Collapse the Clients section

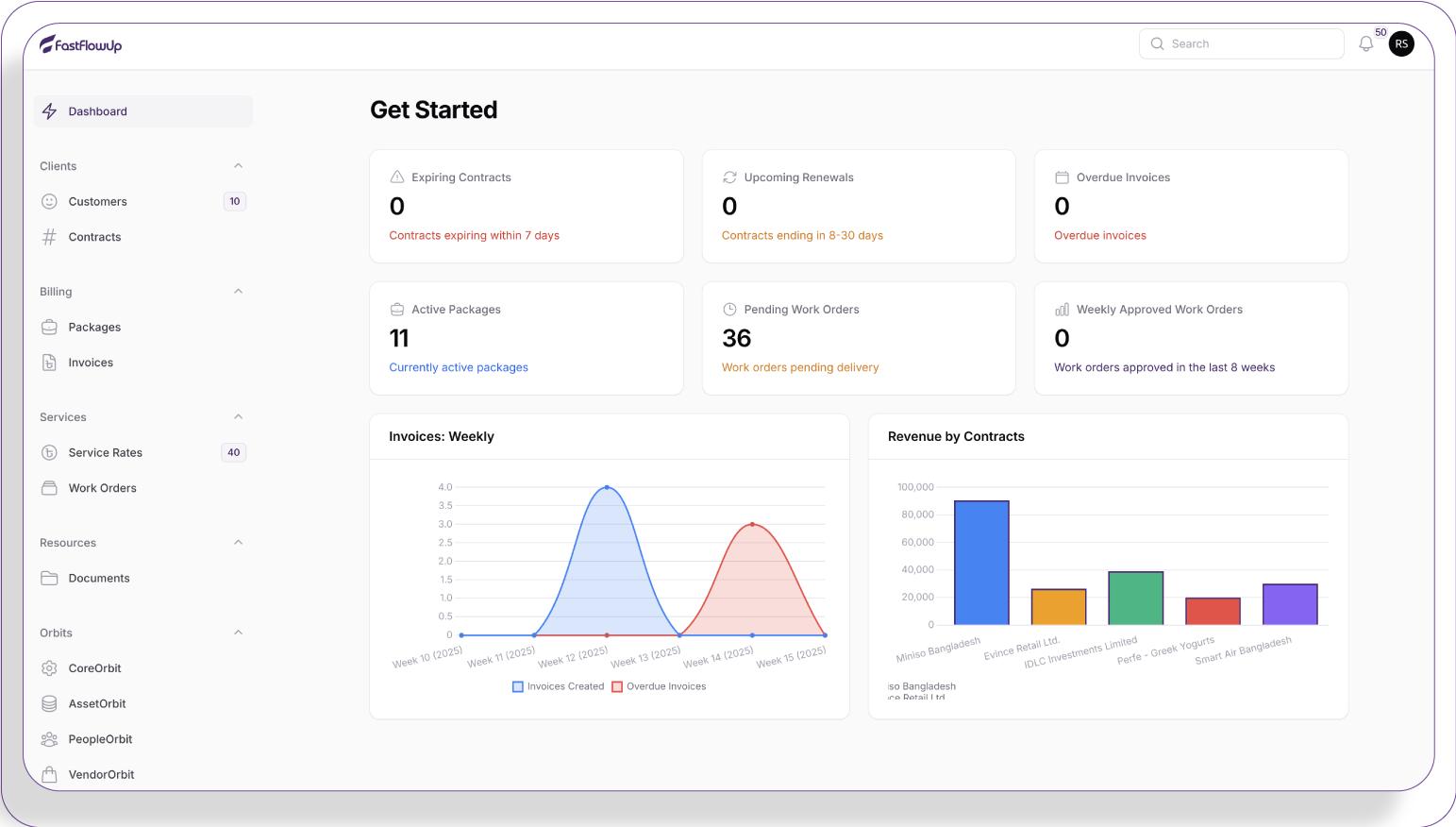coord(238,166)
